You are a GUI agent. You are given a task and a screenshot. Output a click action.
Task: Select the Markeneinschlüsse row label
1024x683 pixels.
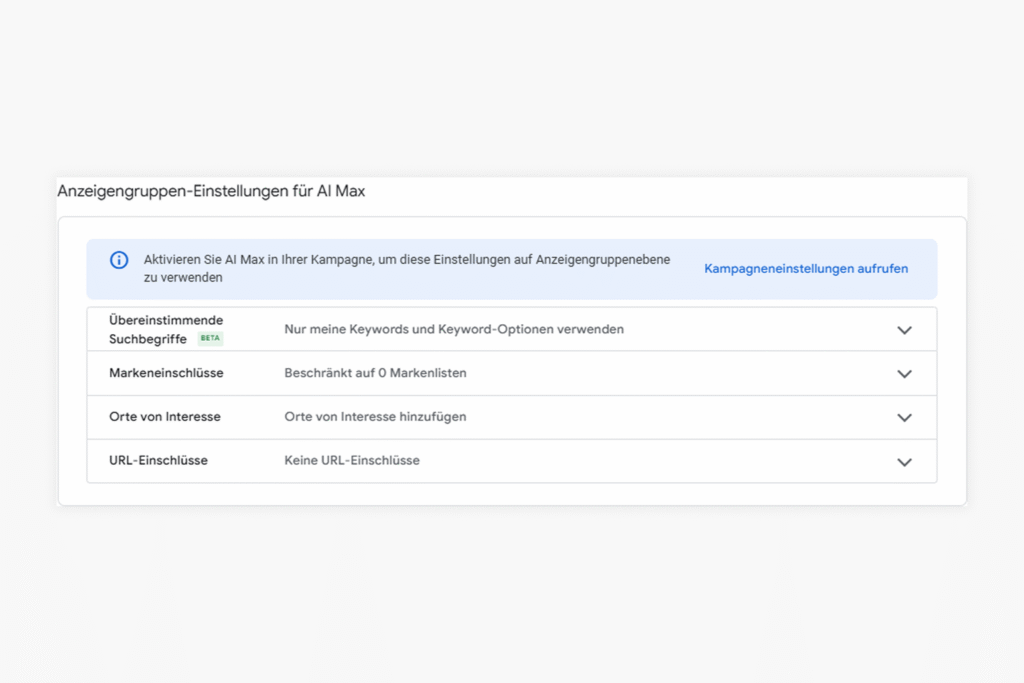[165, 373]
